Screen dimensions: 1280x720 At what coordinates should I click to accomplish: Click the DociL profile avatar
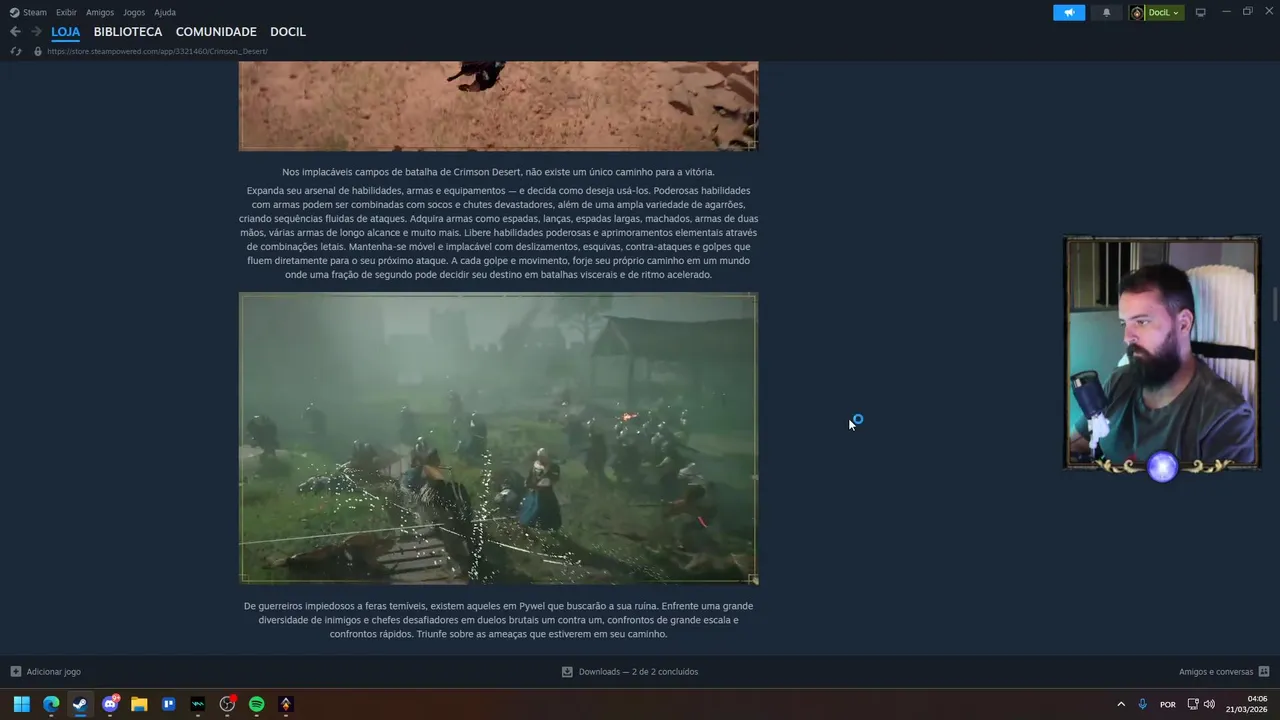point(1137,12)
